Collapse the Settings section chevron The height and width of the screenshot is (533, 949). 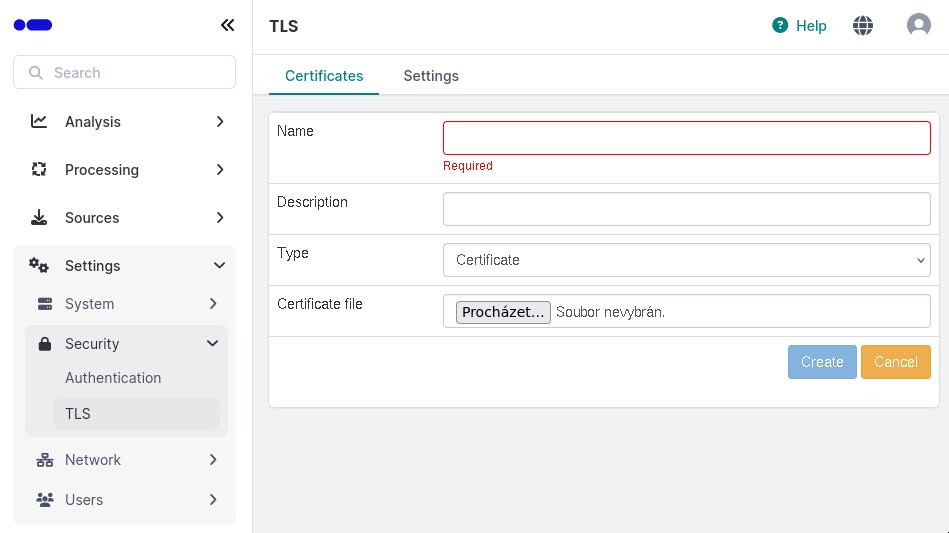220,265
